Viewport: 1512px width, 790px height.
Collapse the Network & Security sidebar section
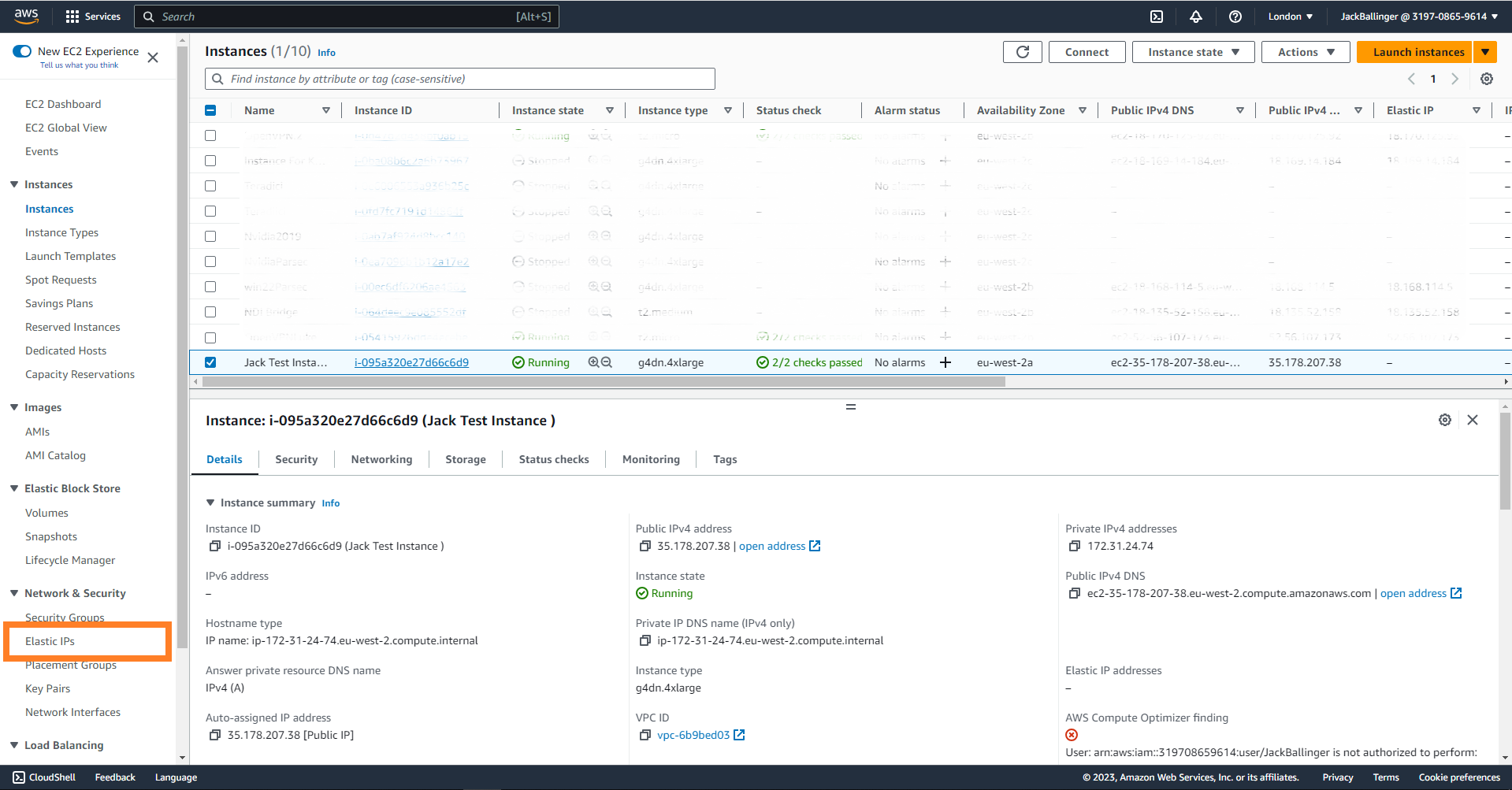coord(14,593)
